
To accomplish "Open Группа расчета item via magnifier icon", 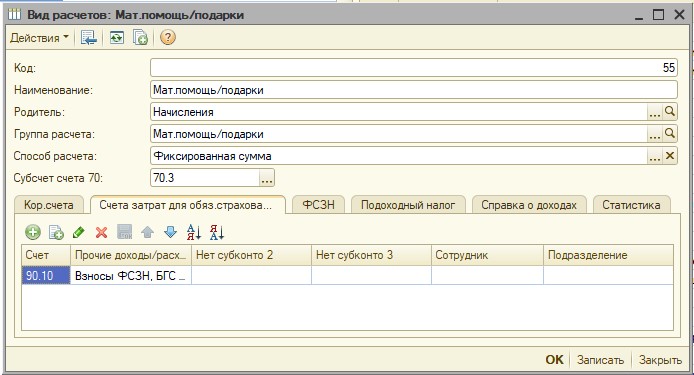I will click(670, 134).
